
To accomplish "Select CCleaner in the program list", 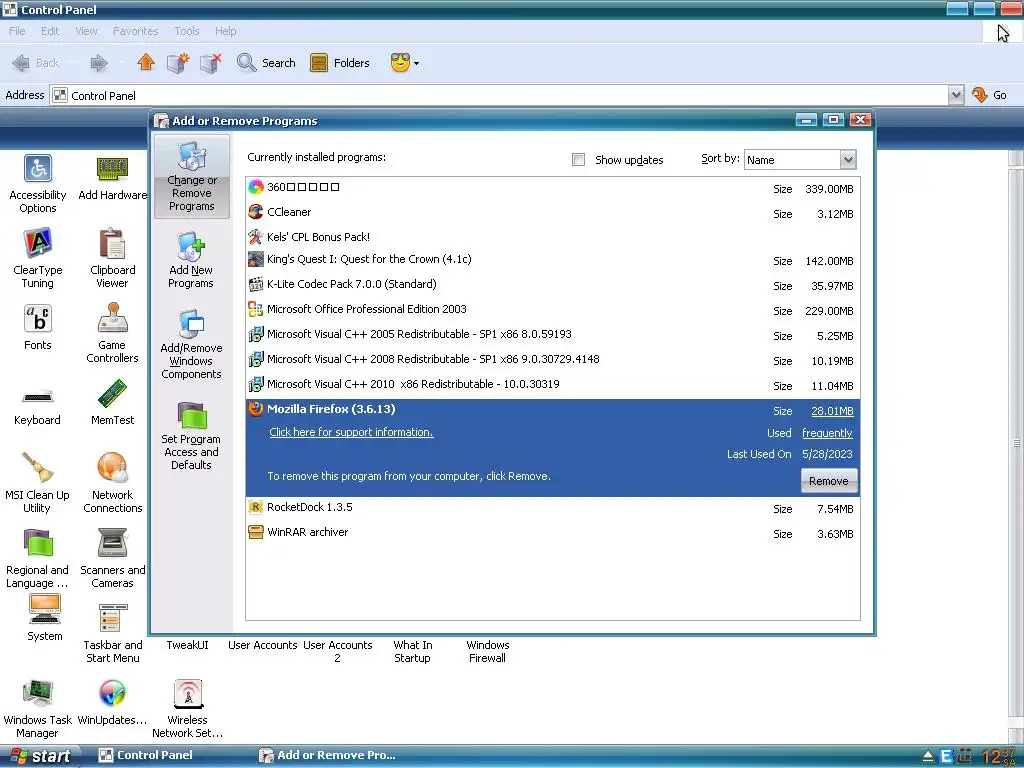I will click(553, 212).
